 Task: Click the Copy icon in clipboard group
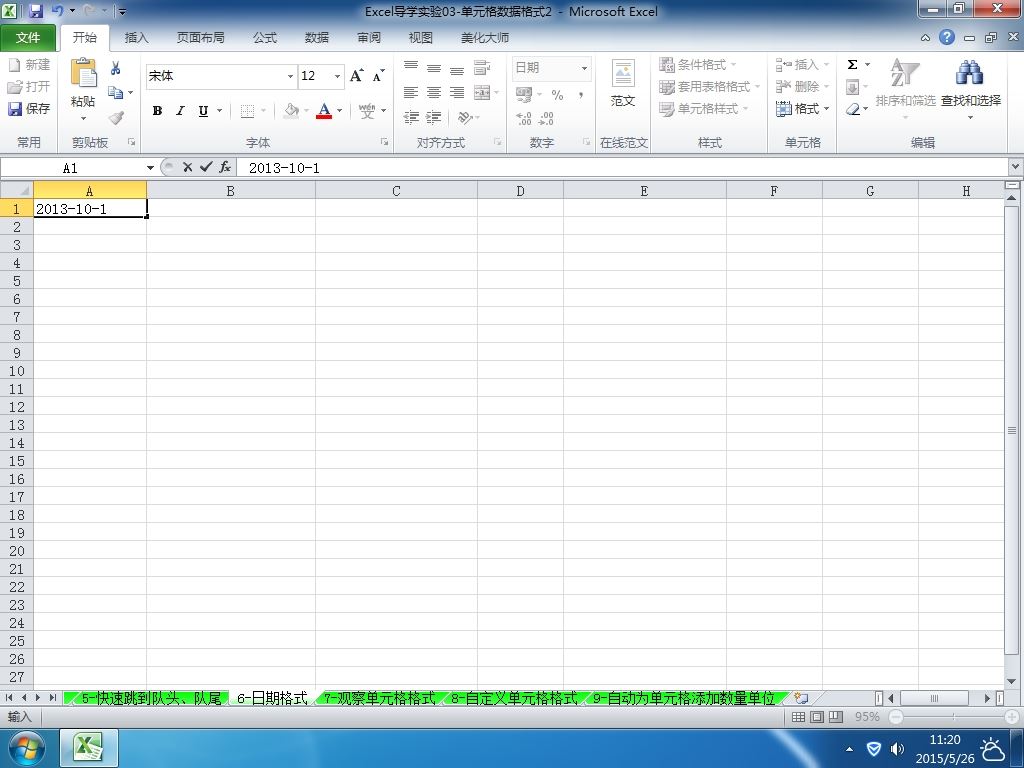116,93
